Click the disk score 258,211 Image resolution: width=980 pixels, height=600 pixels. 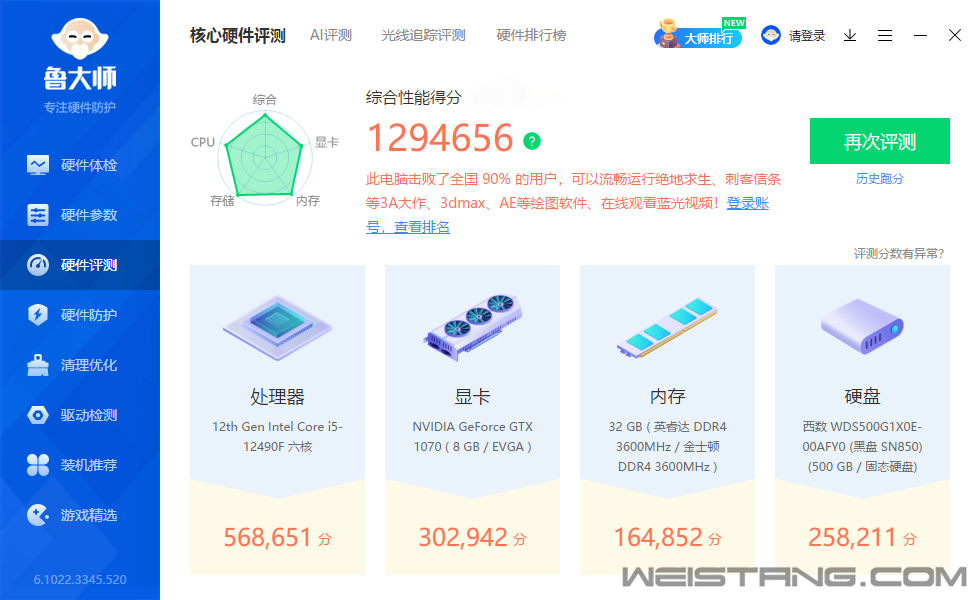click(x=862, y=538)
